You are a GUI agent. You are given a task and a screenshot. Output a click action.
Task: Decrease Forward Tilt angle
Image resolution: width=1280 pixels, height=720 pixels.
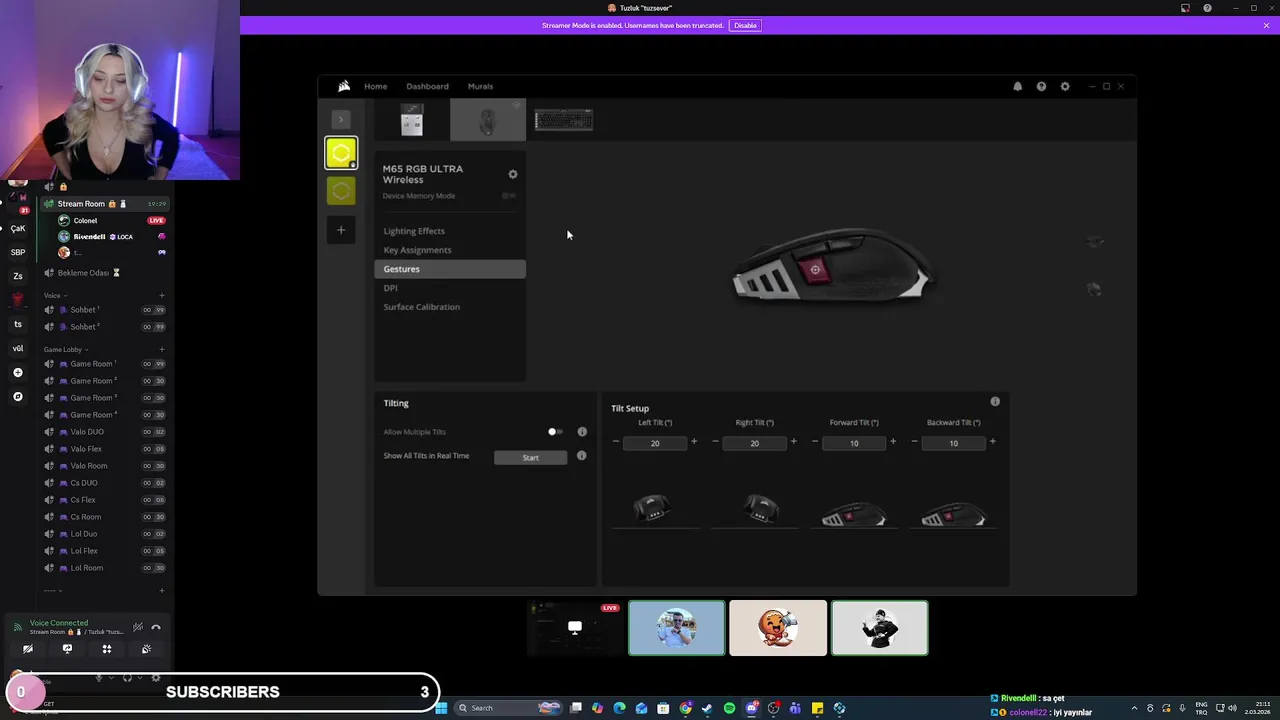(815, 442)
